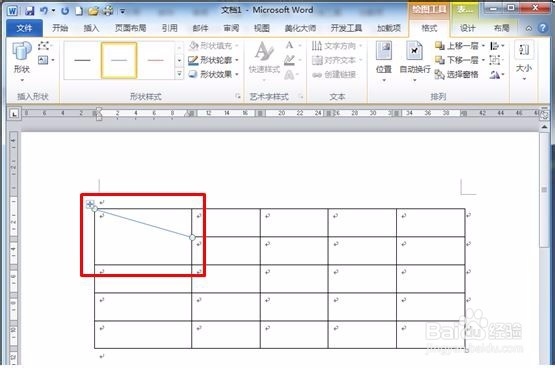Switch to the 邮件 ribbon tab

tap(200, 28)
